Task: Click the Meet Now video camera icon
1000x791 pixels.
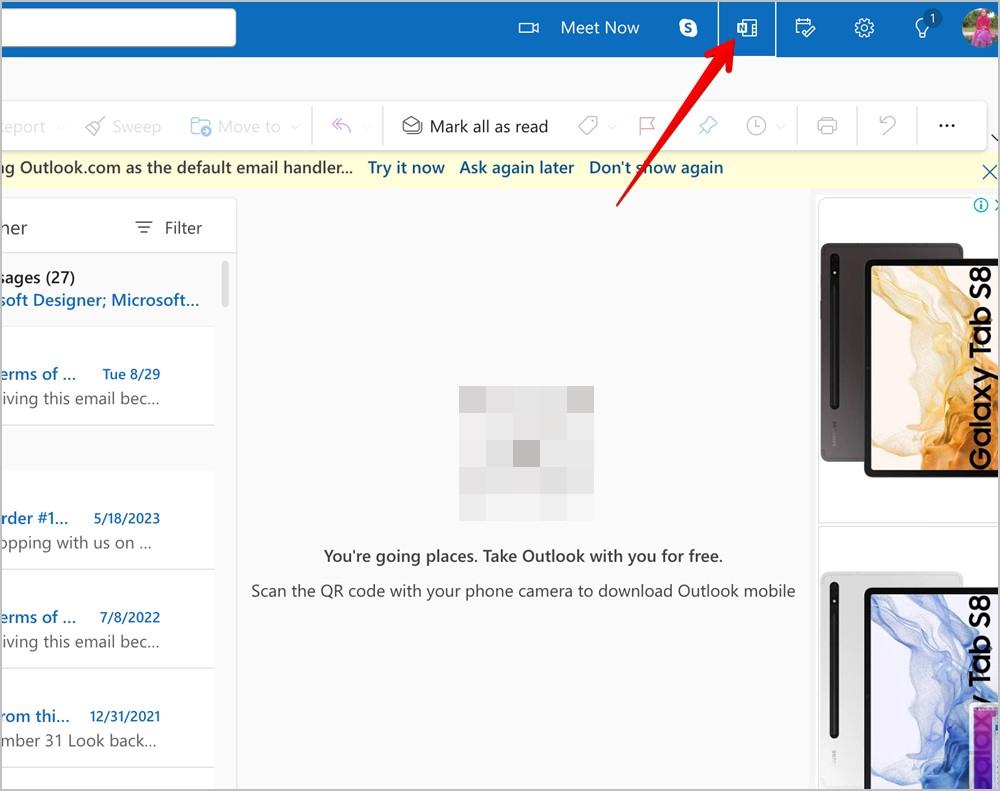Action: point(528,28)
